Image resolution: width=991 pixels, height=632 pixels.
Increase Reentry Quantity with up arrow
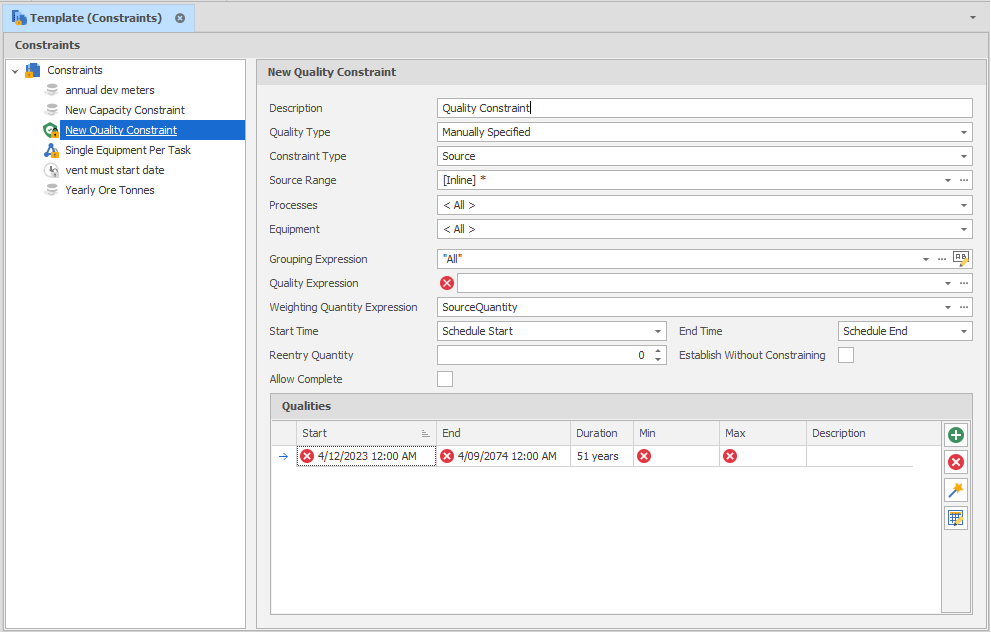(658, 351)
